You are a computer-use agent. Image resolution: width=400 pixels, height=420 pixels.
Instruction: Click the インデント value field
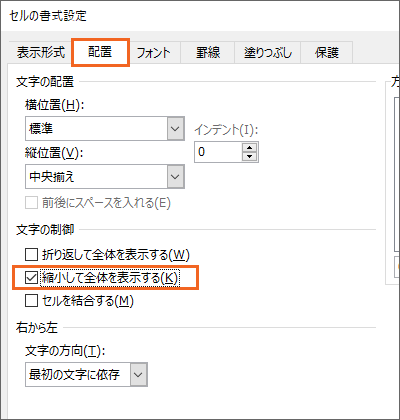pos(219,152)
